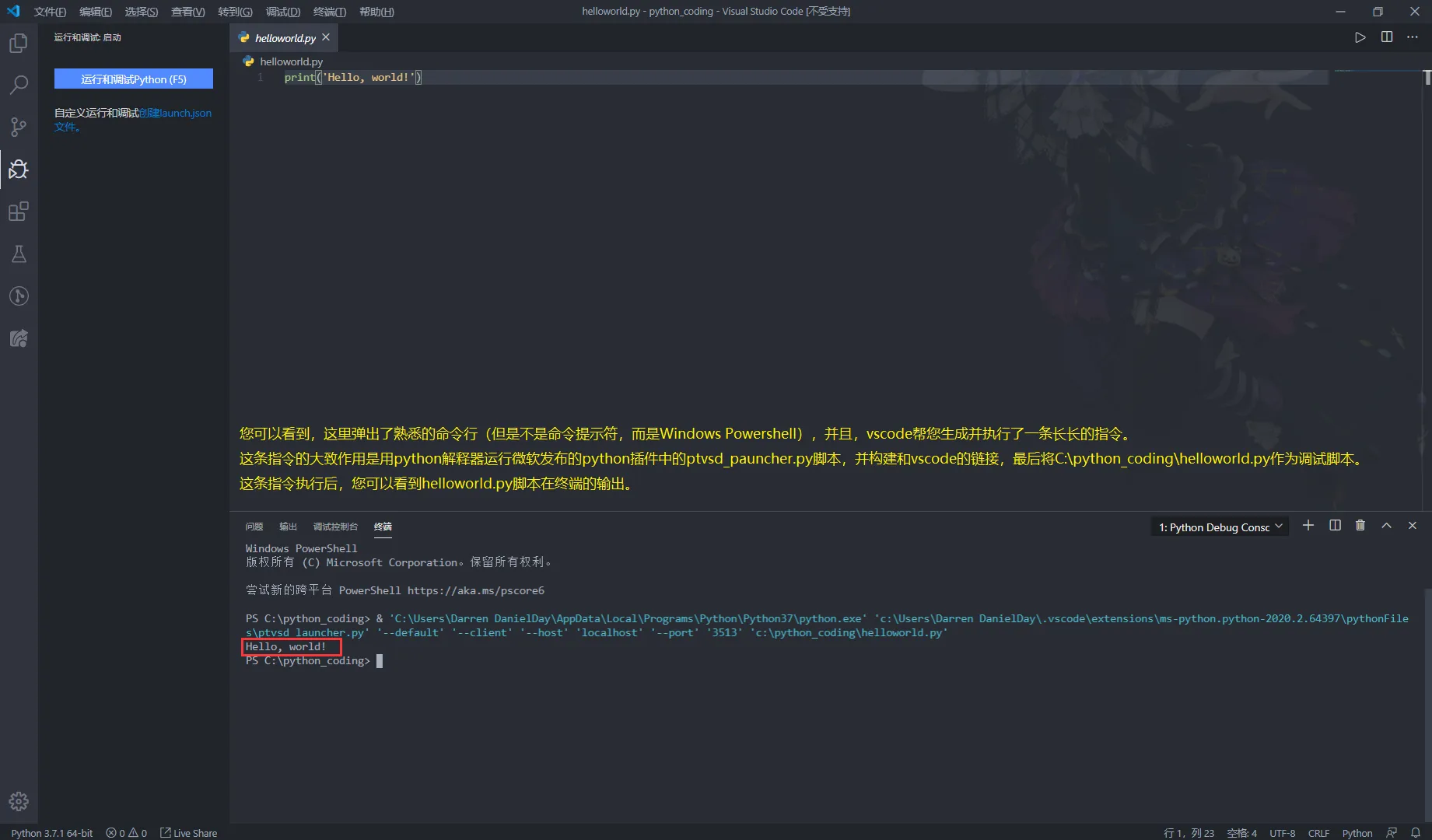Open the Extensions view
The width and height of the screenshot is (1432, 840).
tap(19, 211)
